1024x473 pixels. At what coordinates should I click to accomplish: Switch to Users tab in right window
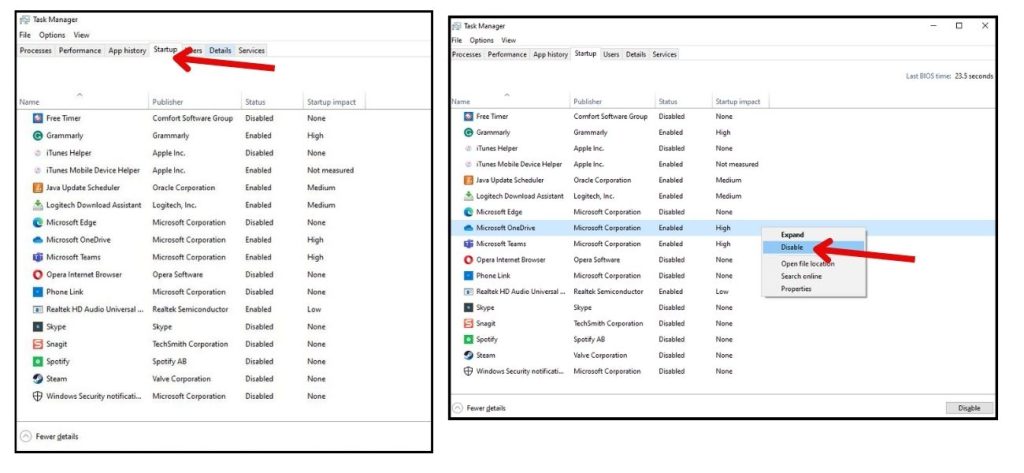pos(611,55)
